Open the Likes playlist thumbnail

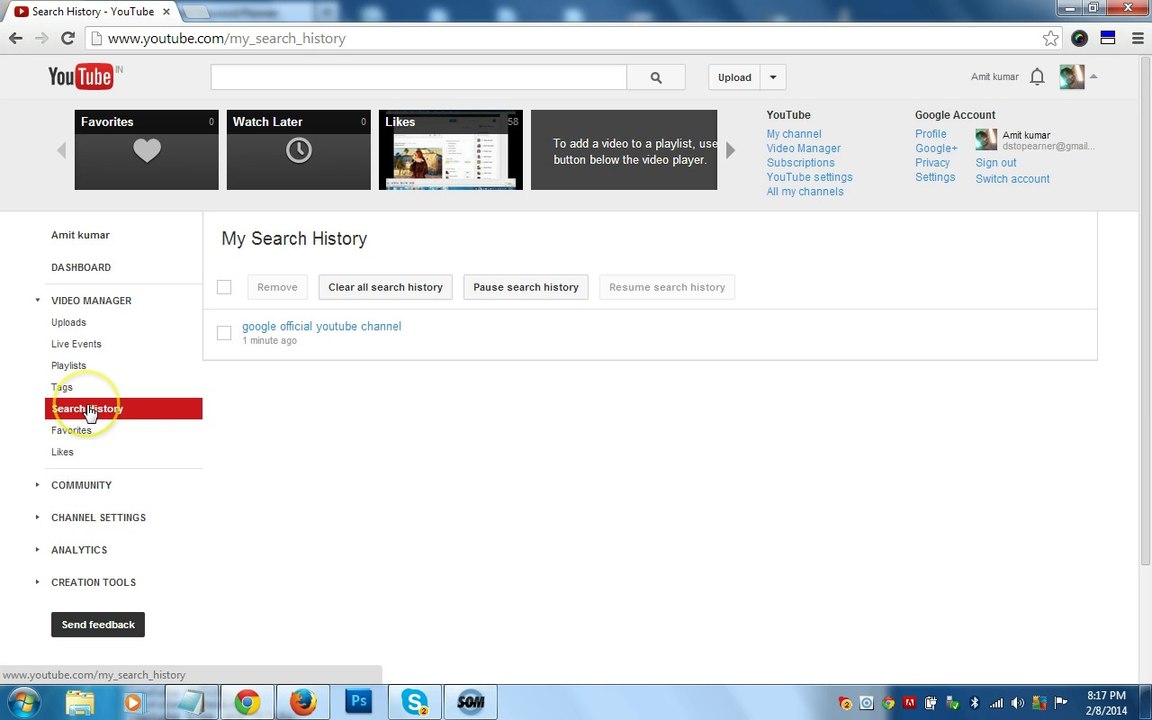[x=450, y=150]
